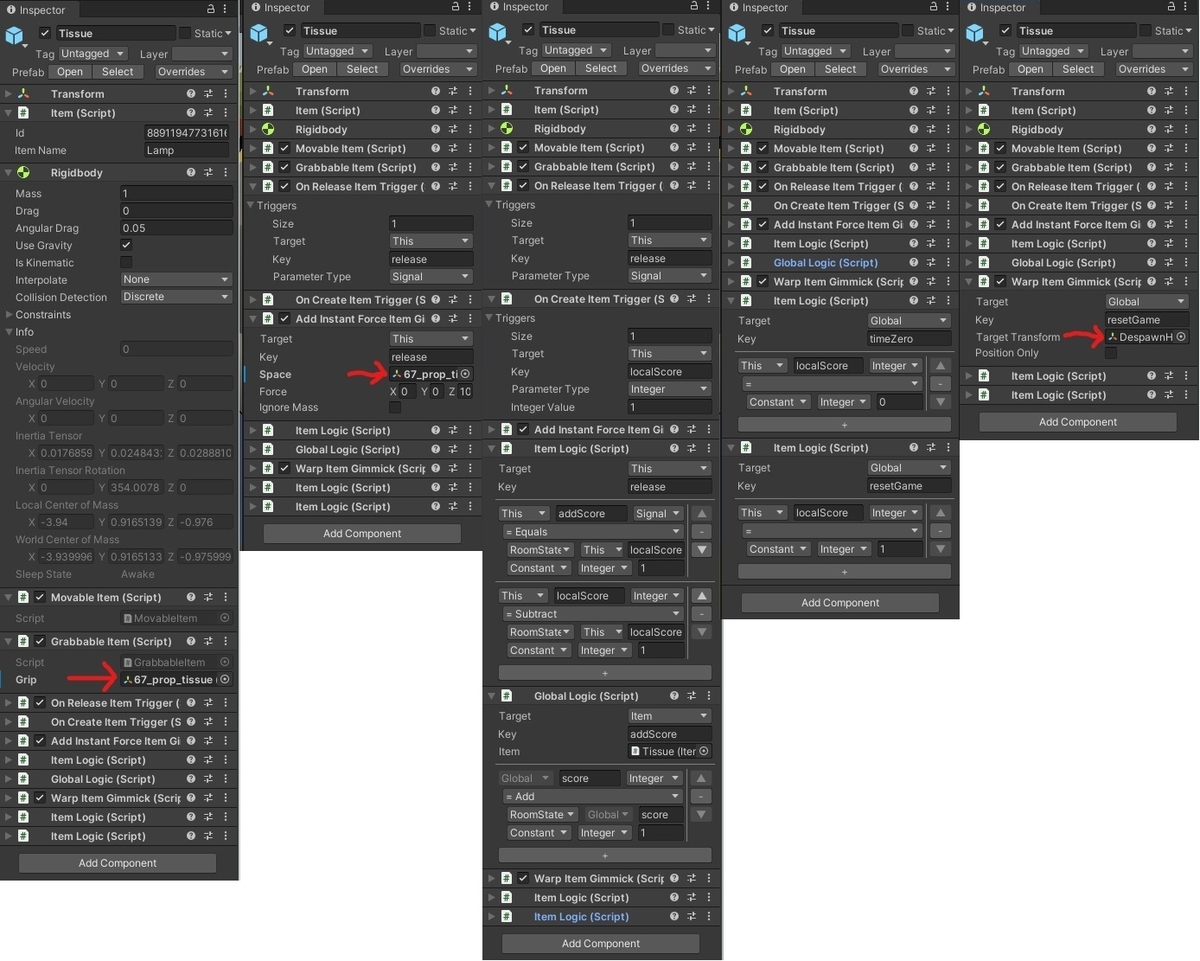Open the '= Add' operator dropdown
The image size is (1200, 961).
(x=593, y=797)
